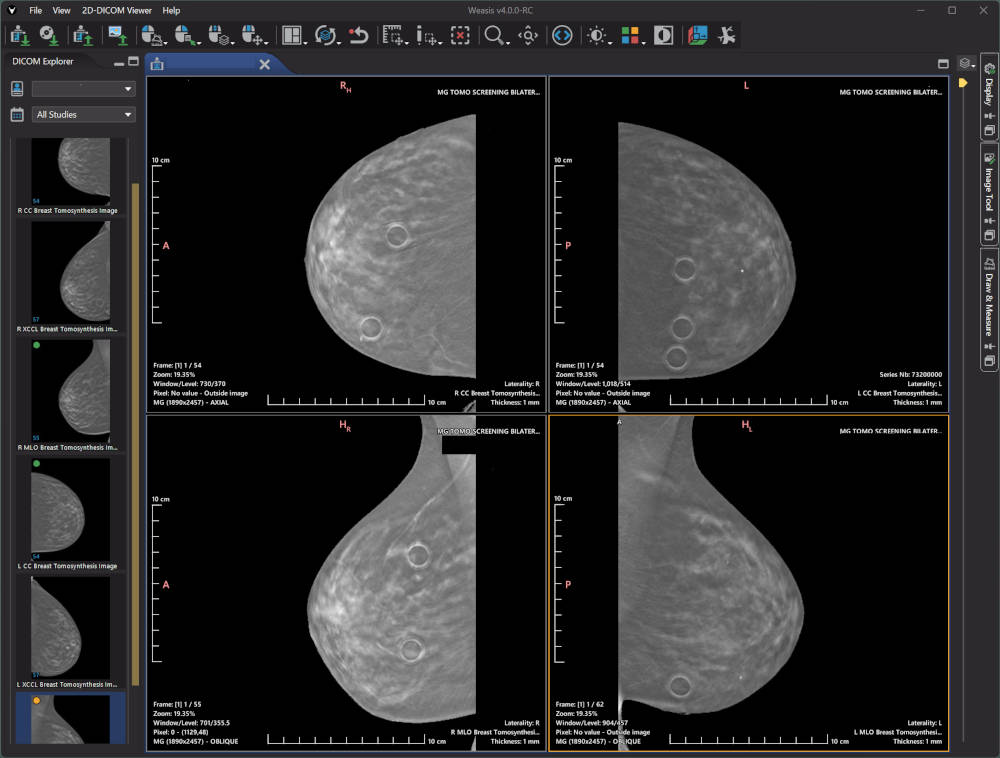The height and width of the screenshot is (758, 1000).
Task: Open the zoom magnifier dropdown
Action: 496,36
